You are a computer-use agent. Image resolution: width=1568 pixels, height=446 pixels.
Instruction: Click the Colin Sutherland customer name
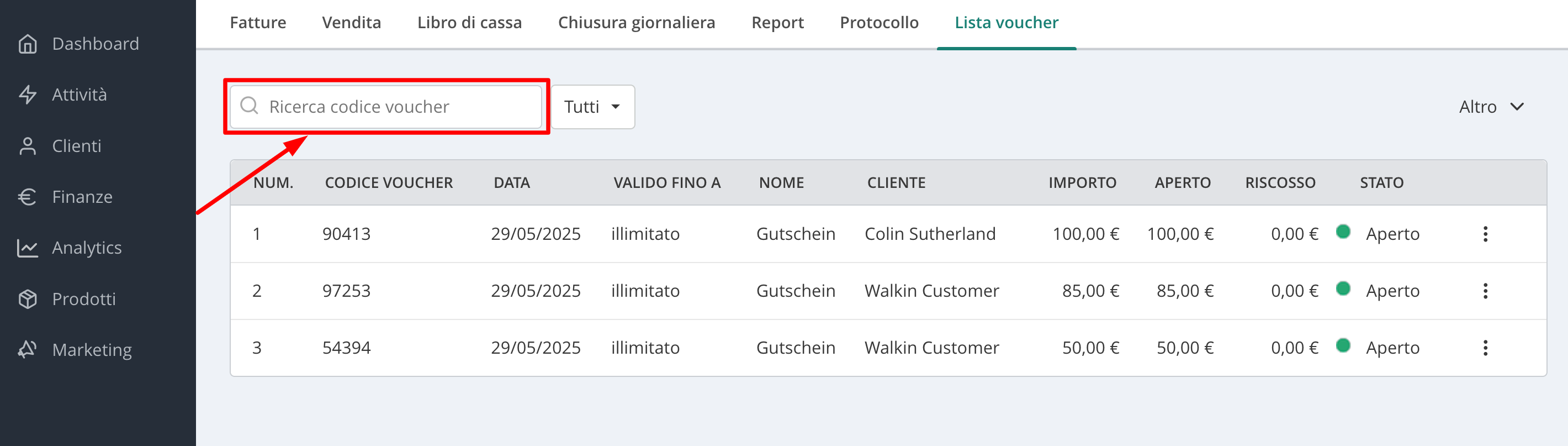929,234
